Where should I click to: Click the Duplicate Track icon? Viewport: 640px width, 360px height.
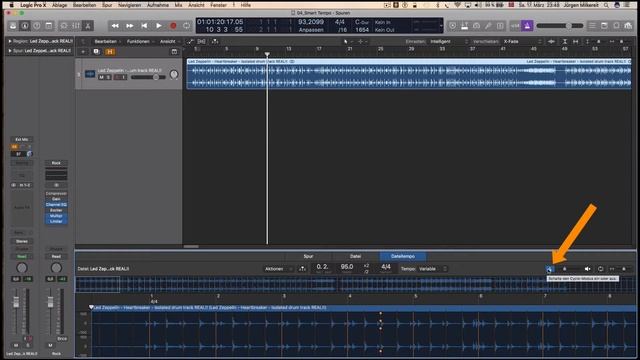click(96, 51)
